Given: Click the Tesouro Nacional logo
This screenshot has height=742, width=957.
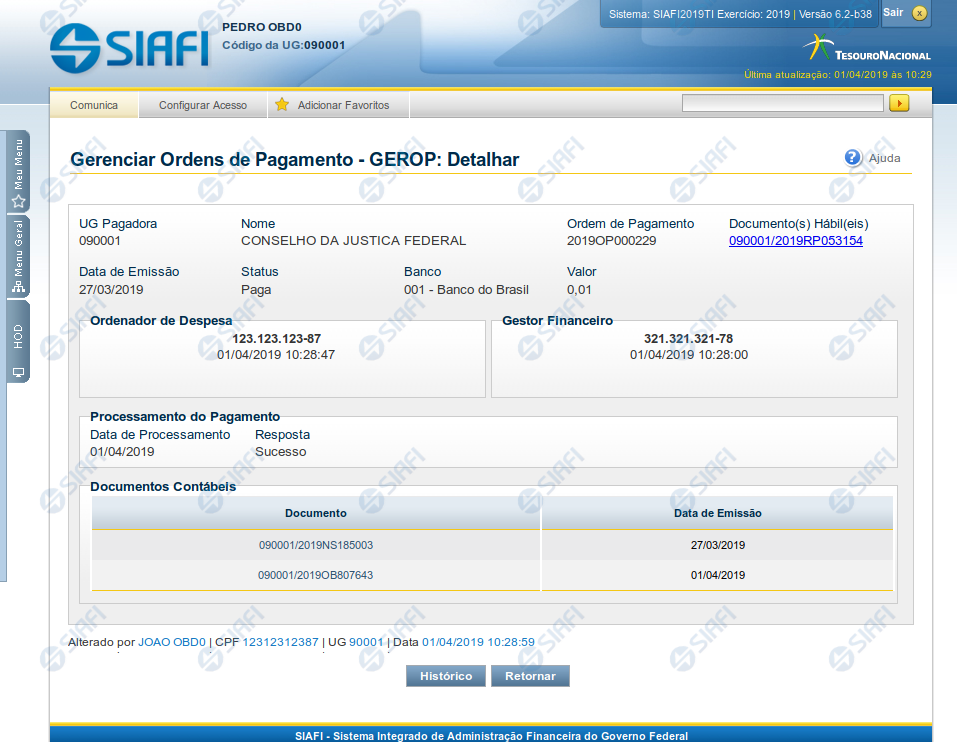Looking at the screenshot, I should click(x=866, y=48).
